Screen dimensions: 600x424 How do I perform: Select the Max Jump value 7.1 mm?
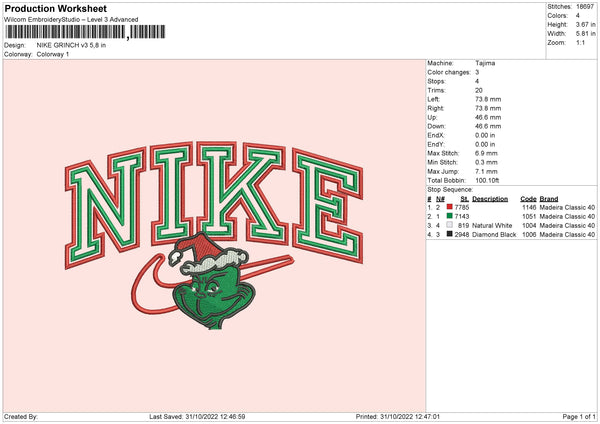[486, 171]
